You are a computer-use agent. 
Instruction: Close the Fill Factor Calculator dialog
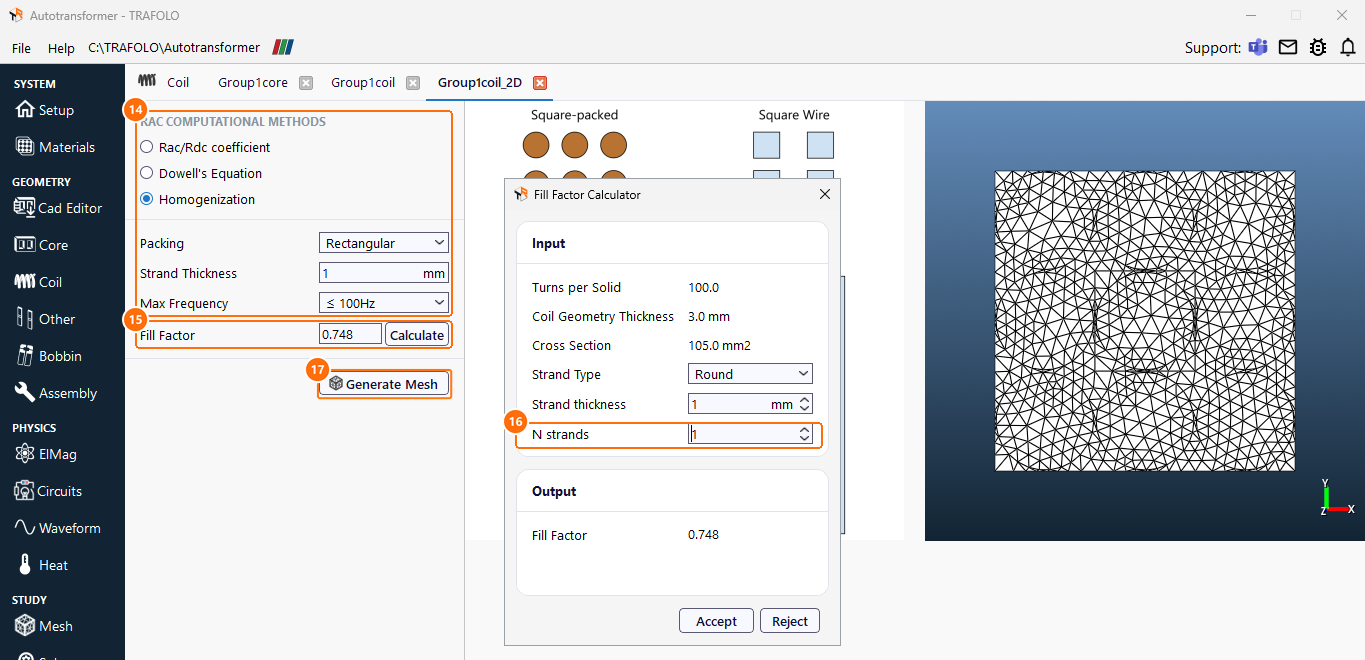825,194
